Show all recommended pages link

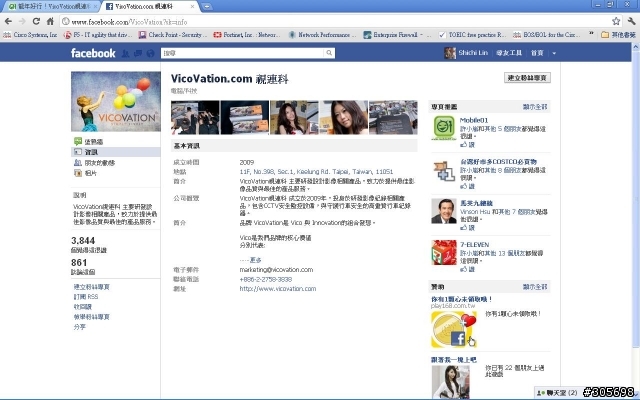coord(535,107)
